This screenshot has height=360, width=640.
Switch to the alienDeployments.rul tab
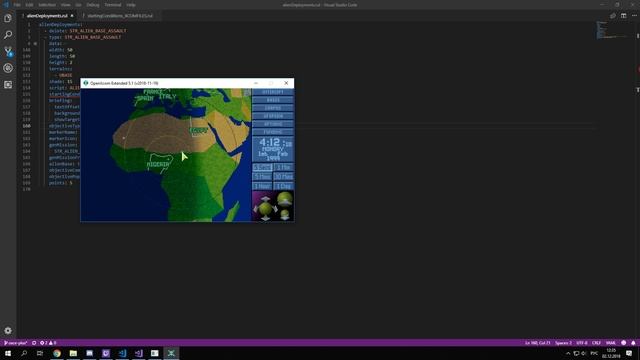tap(47, 16)
